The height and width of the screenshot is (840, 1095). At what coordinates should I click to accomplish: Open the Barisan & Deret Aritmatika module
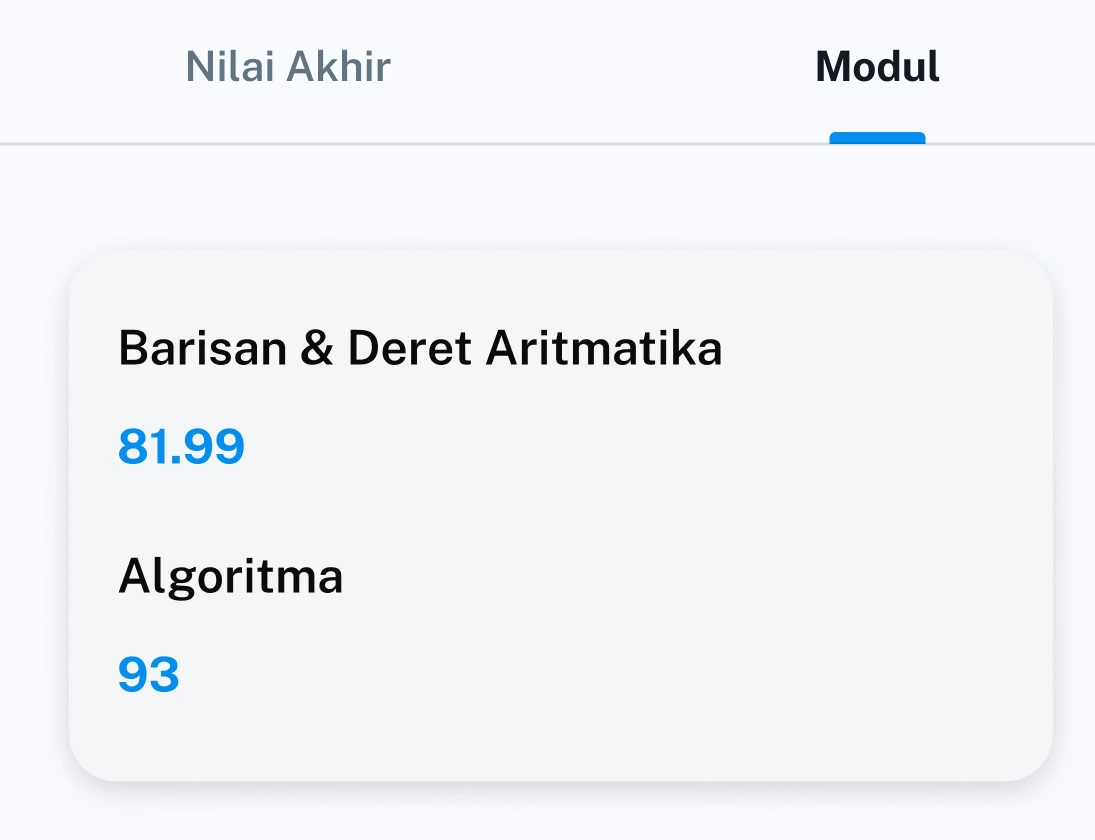click(420, 349)
